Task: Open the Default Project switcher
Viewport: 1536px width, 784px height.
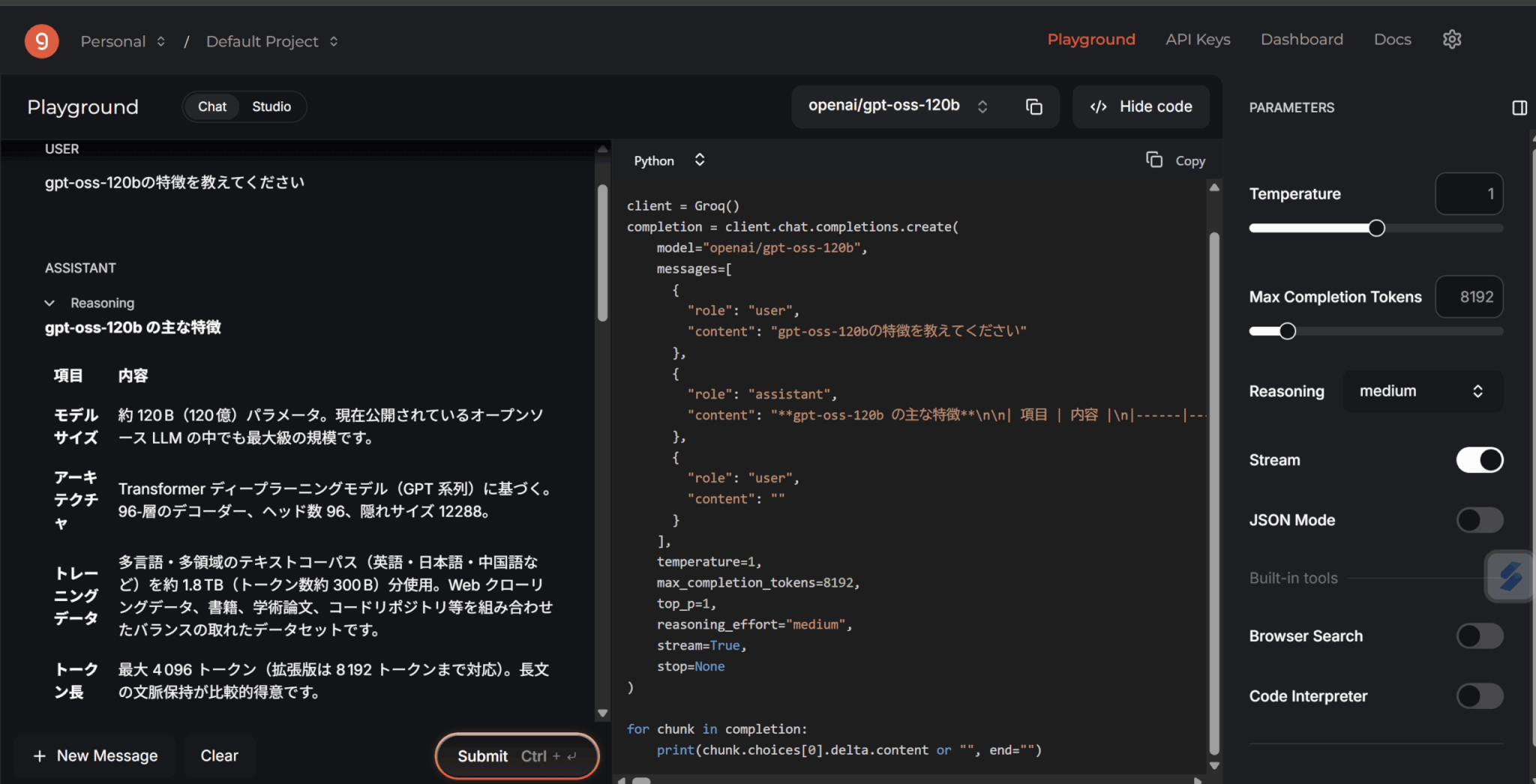Action: point(271,41)
